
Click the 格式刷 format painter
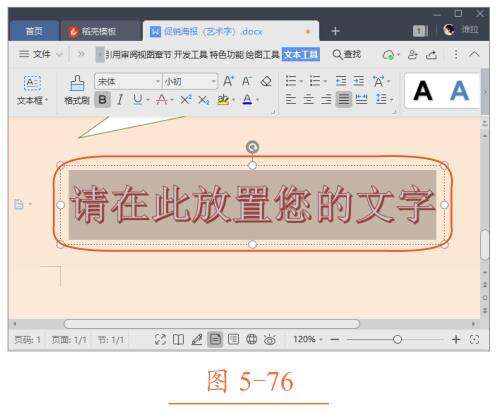point(77,90)
